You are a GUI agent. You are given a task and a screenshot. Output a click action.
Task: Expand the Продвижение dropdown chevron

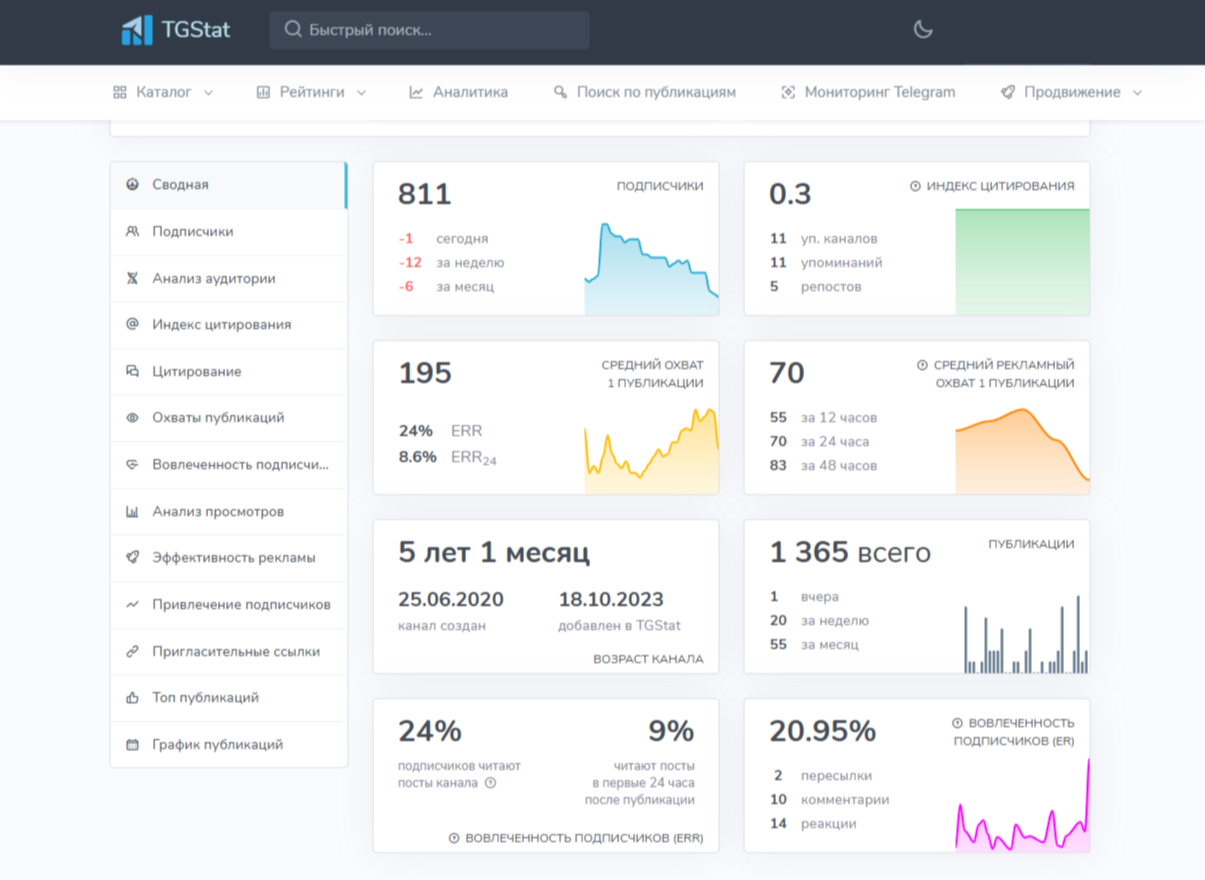(x=1137, y=93)
